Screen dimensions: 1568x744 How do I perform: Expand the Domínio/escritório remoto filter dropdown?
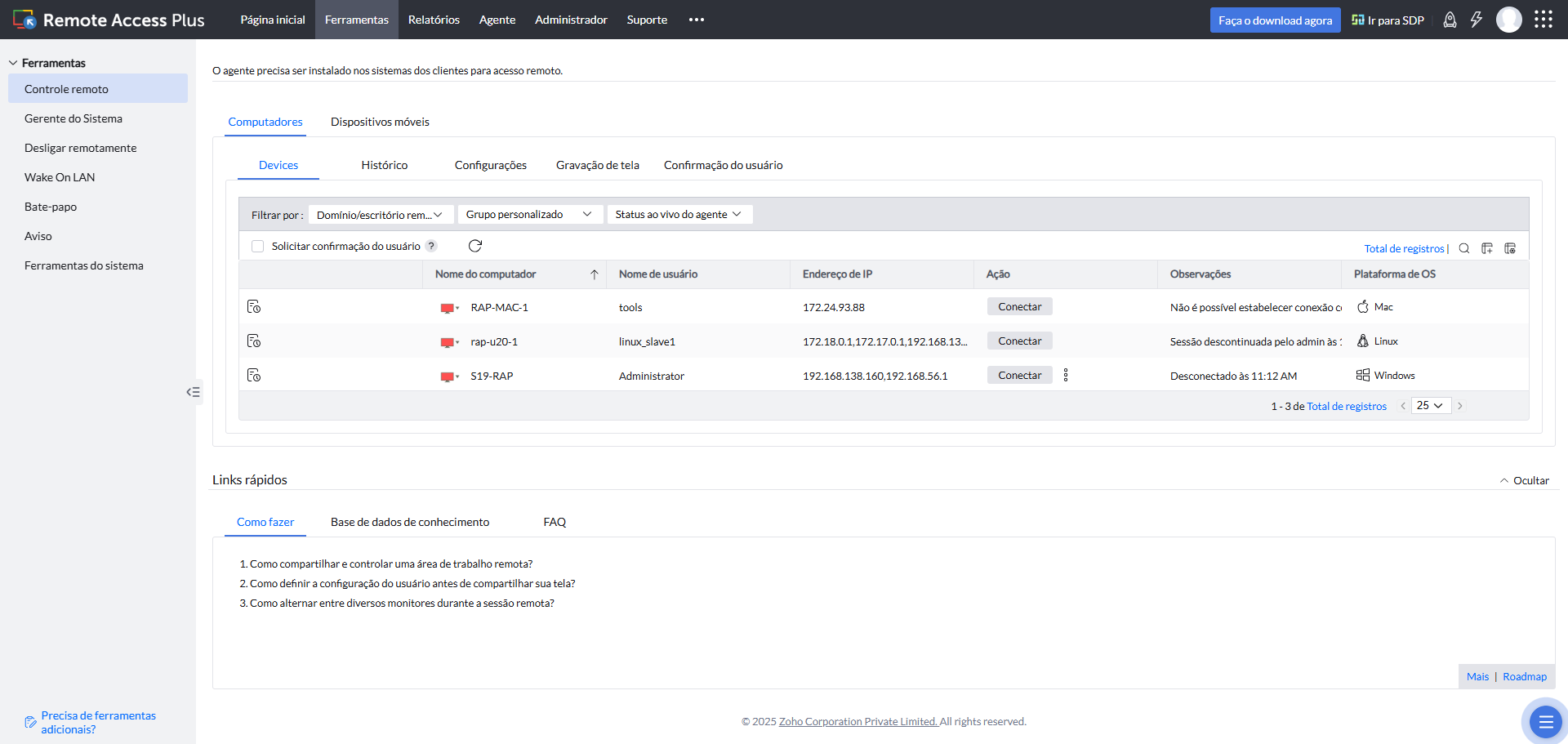(381, 215)
